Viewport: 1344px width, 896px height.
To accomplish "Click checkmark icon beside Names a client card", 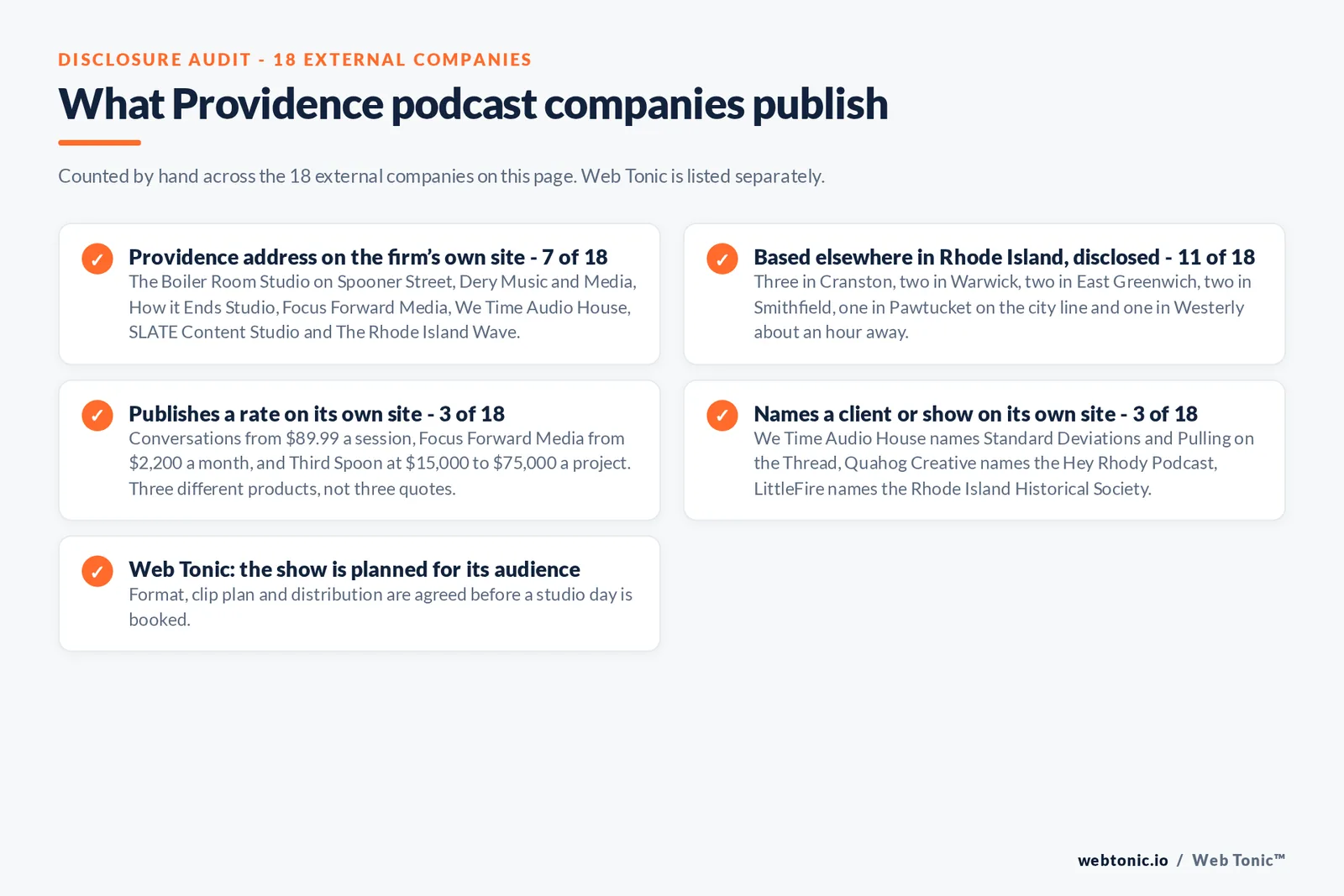I will [x=722, y=415].
